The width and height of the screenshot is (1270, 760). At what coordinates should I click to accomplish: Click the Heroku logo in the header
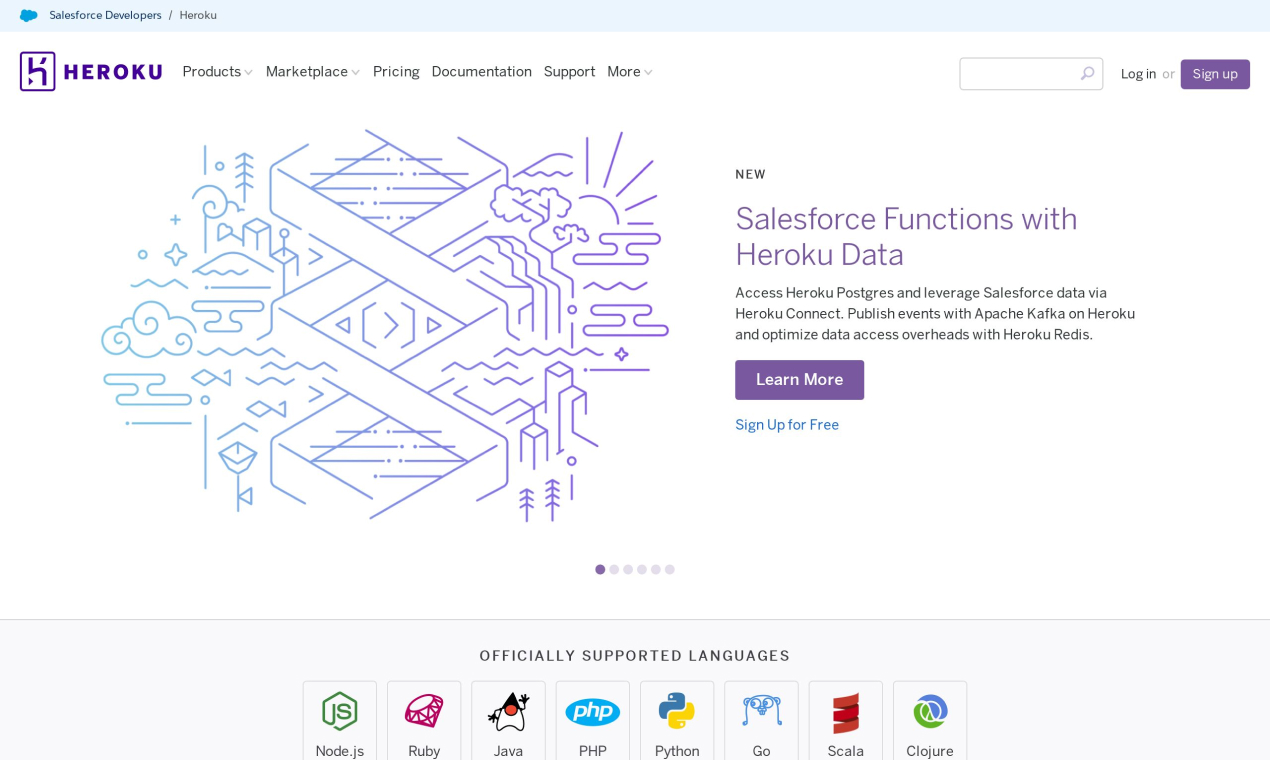90,71
